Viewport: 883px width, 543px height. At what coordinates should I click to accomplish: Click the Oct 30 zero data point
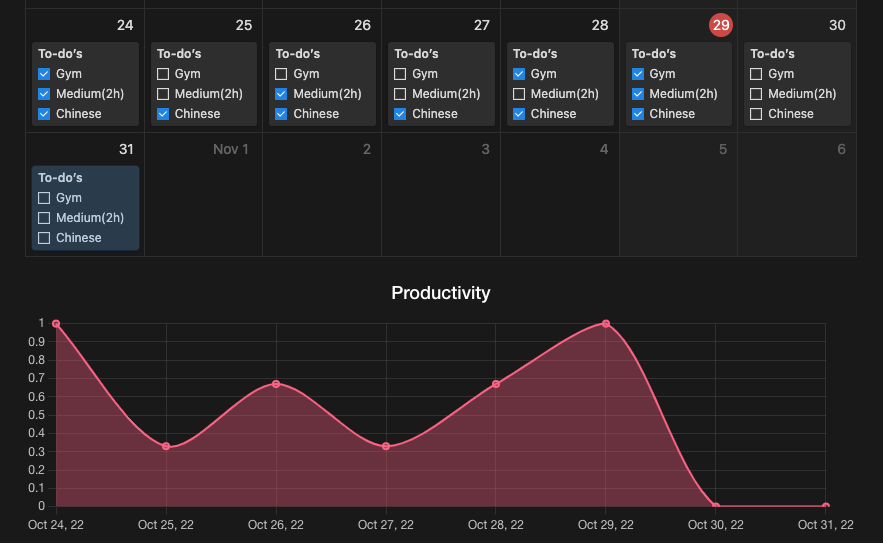[716, 506]
